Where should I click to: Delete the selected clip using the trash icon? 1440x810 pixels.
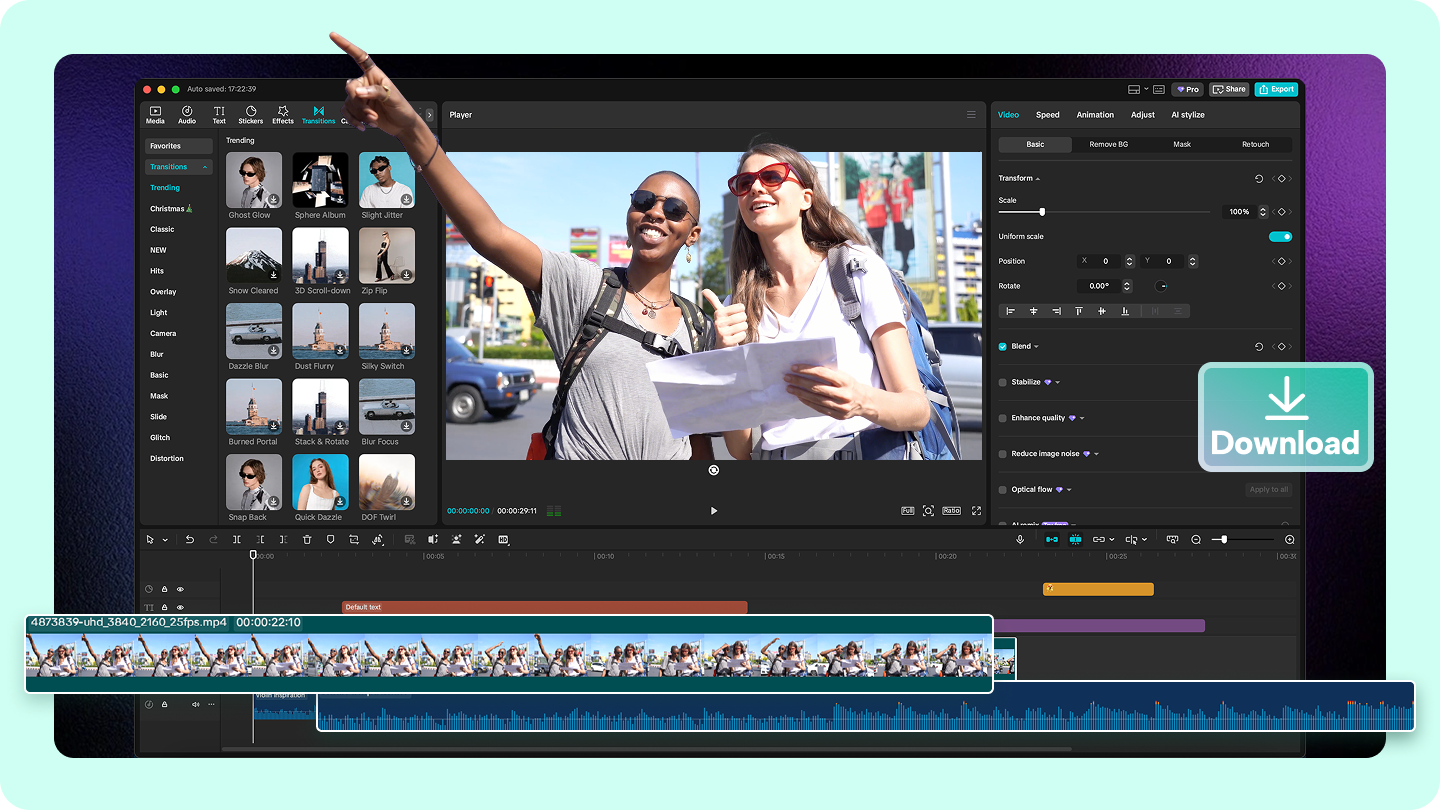pos(307,539)
